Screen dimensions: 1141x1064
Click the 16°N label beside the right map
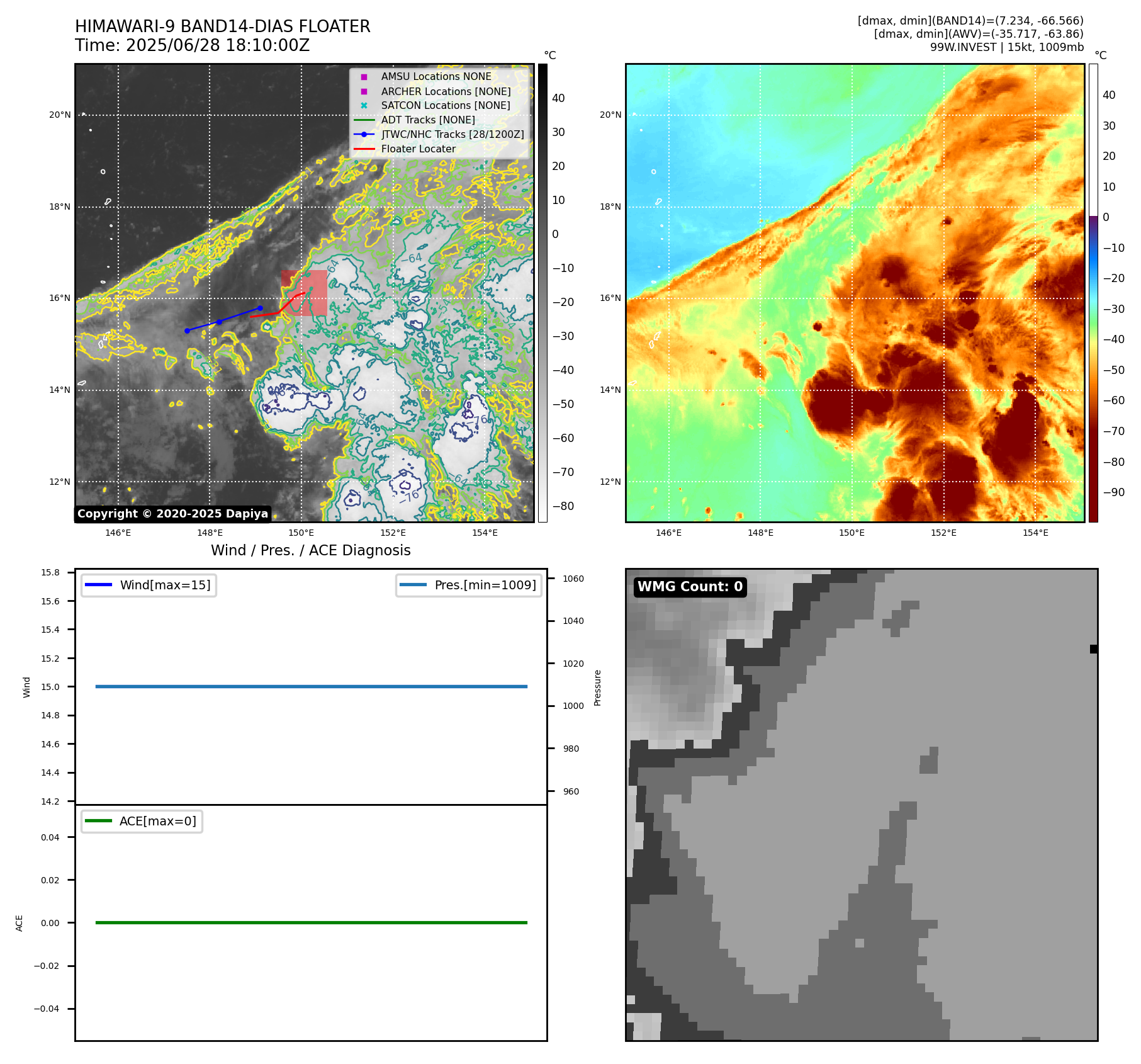coord(610,298)
